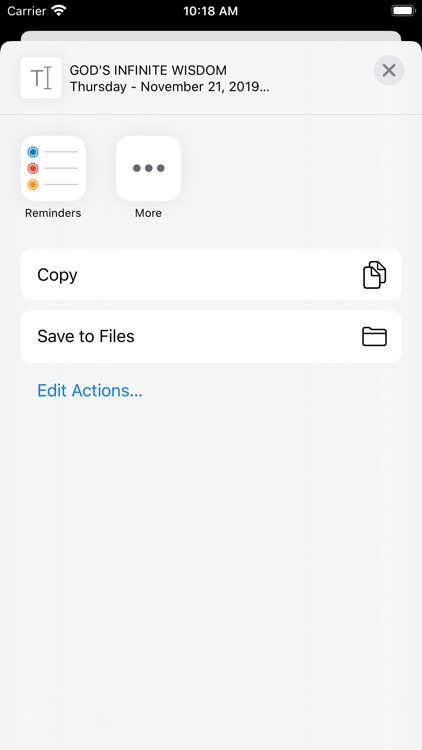Tap the More three-dots icon
422x750 pixels.
point(148,168)
